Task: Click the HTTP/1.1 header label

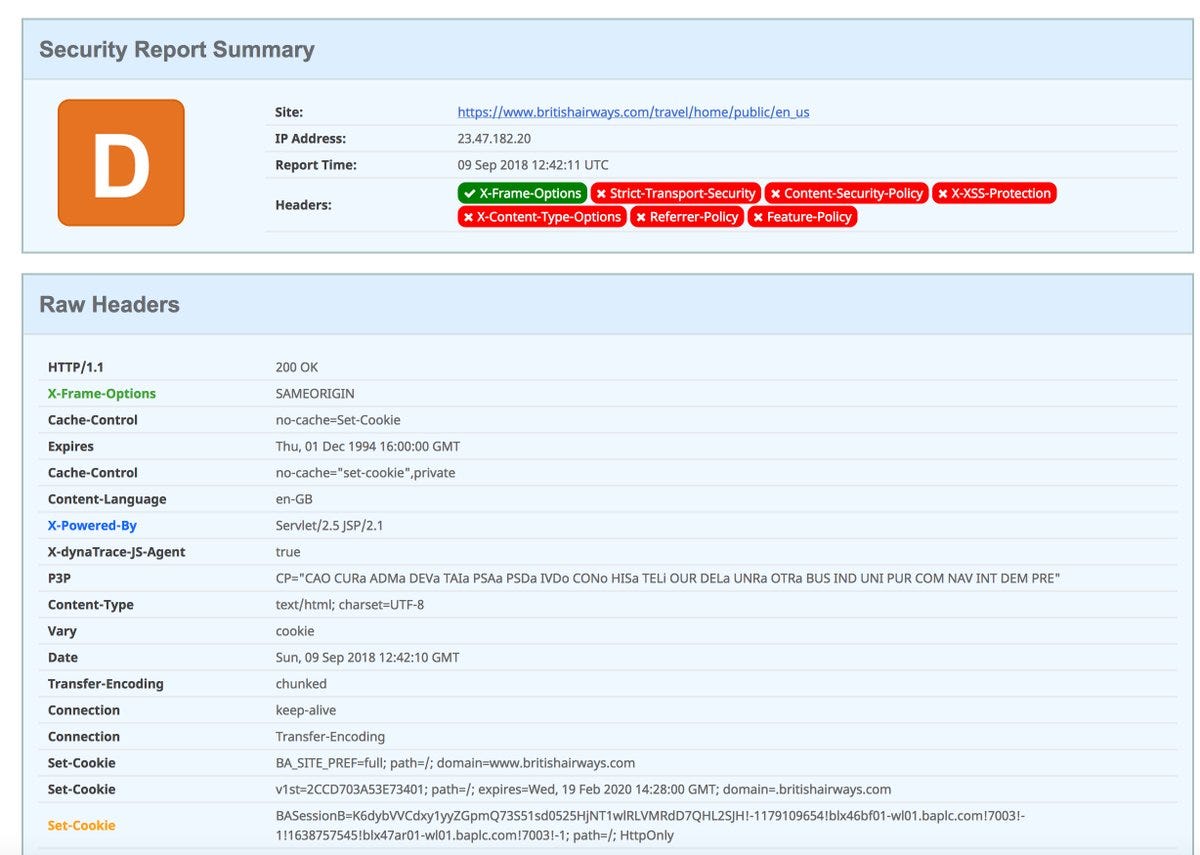Action: 76,368
